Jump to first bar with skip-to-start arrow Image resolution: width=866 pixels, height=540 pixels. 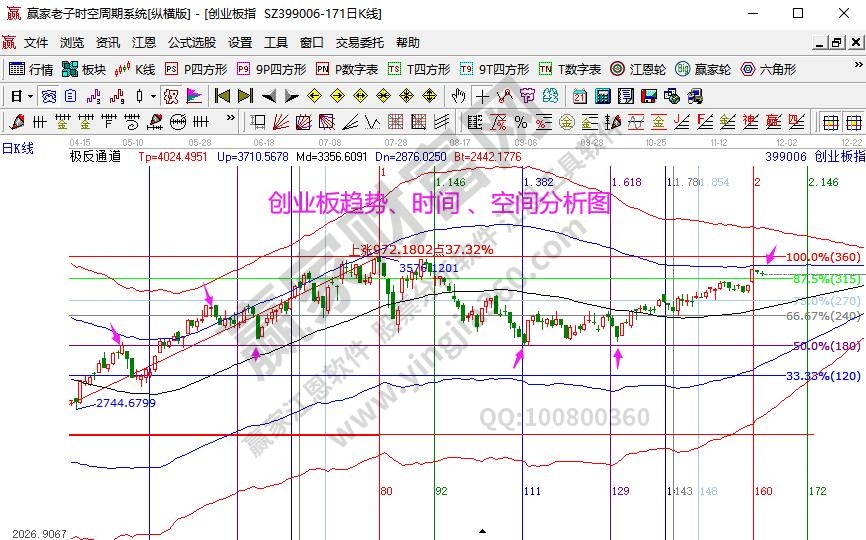[222, 97]
